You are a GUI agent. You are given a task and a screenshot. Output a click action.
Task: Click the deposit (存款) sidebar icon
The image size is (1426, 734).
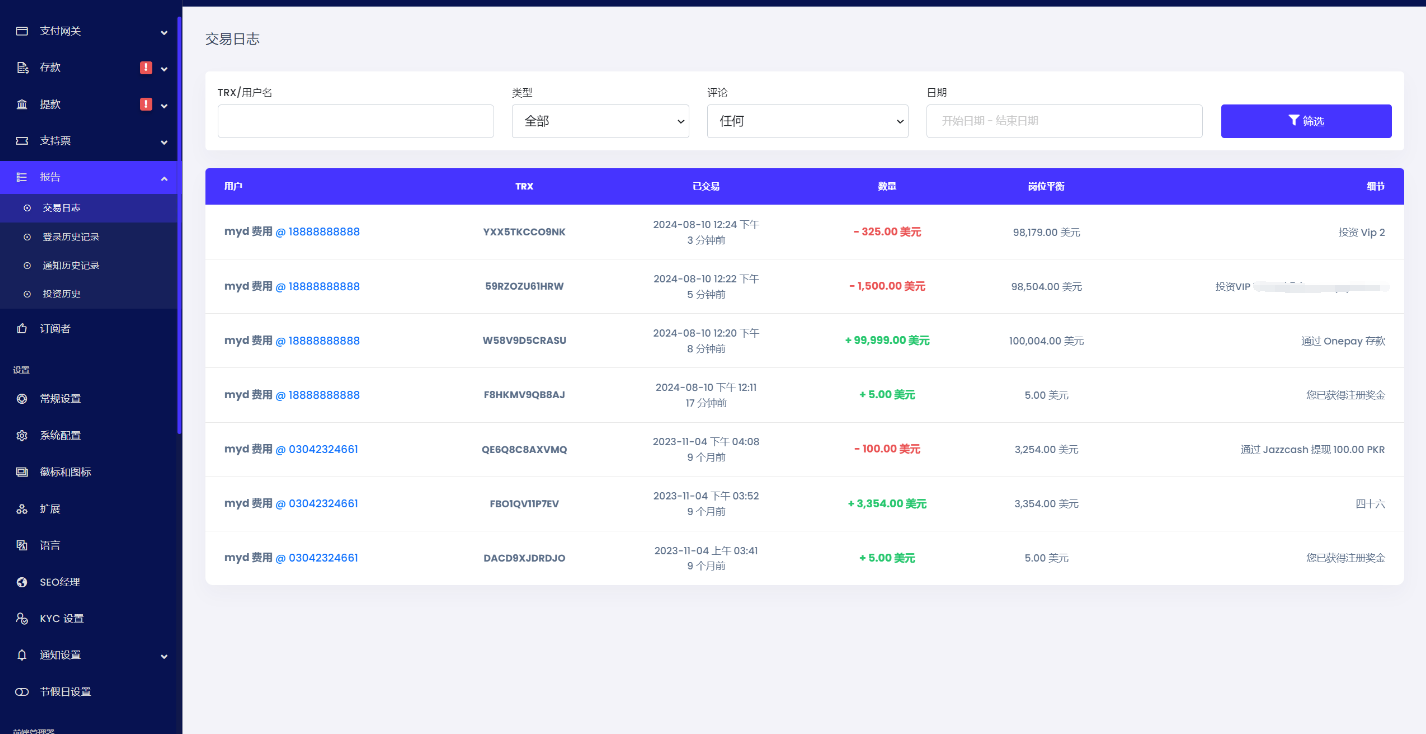tap(22, 68)
